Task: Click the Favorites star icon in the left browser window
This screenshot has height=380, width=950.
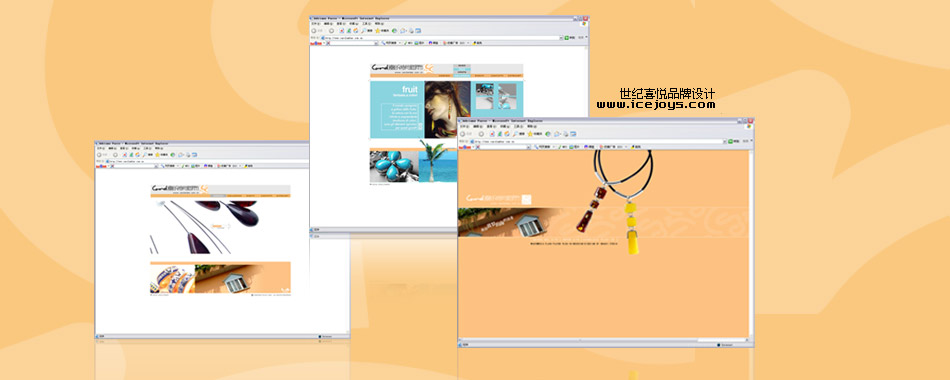Action: tap(158, 155)
